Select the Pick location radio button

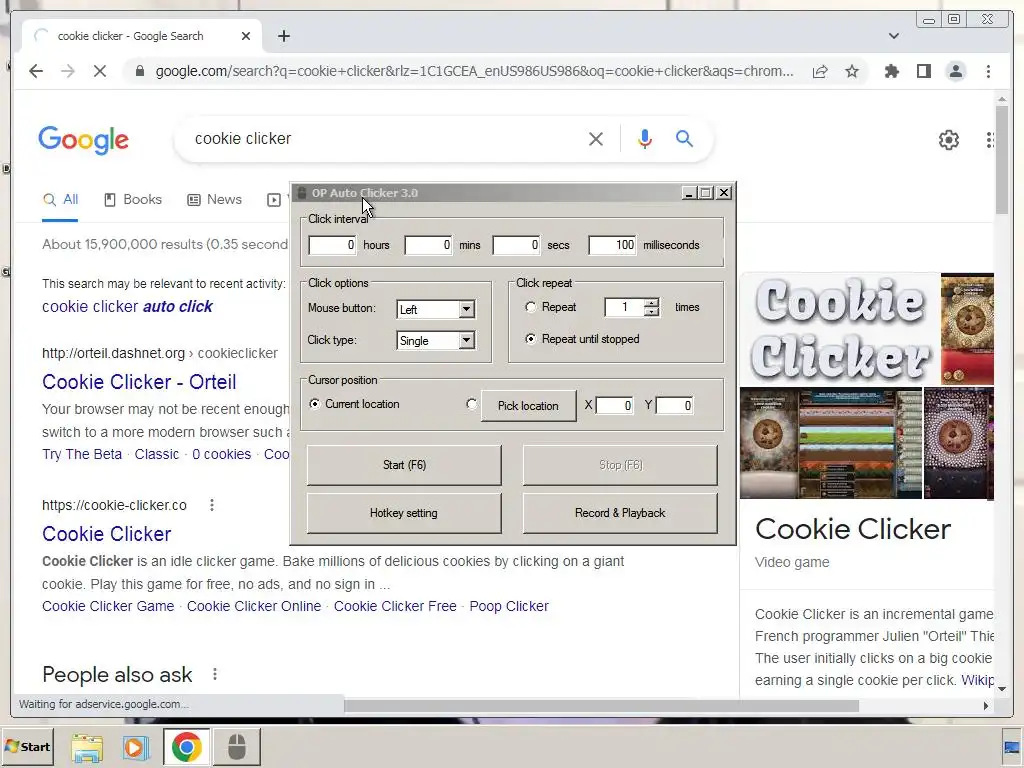[x=472, y=404]
